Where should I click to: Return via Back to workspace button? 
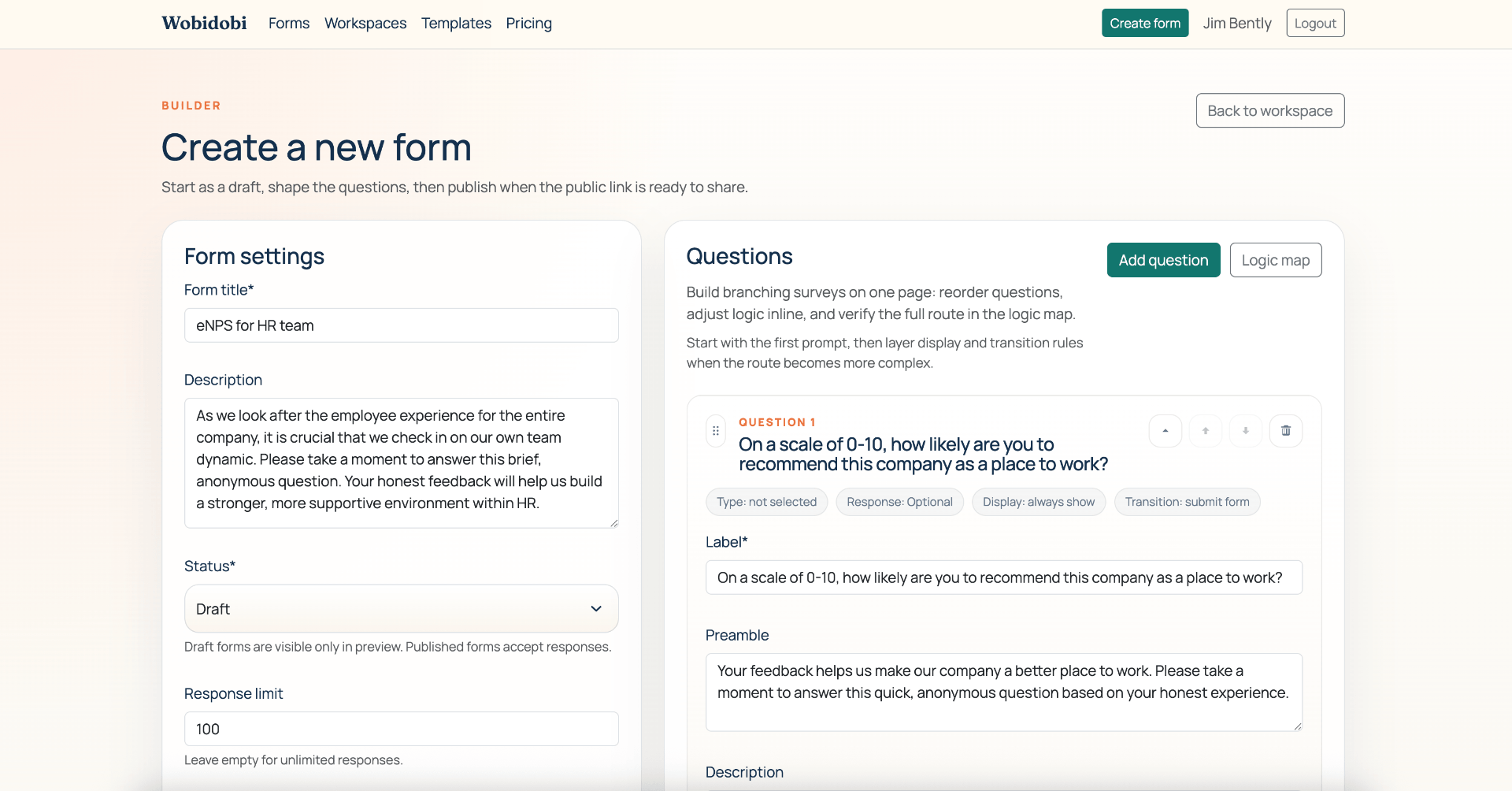(x=1270, y=111)
